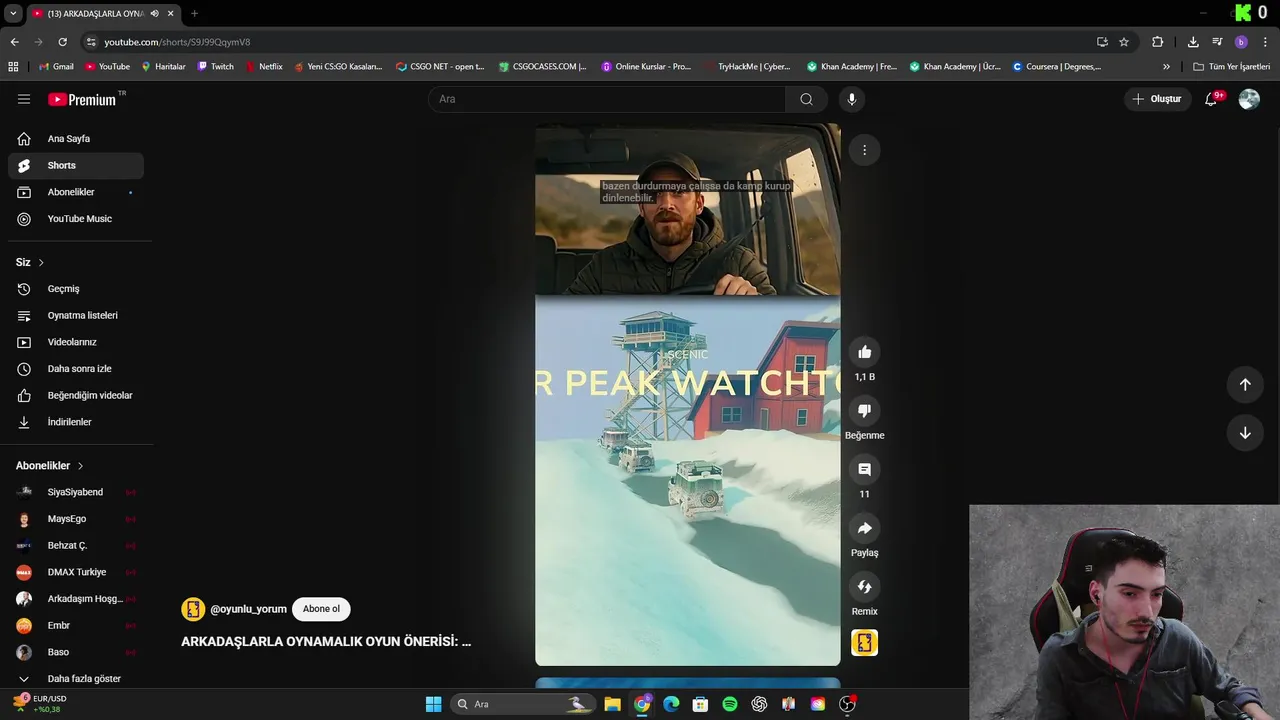Open Chrome downloads
Screen dimensions: 1280x720
tap(1193, 42)
